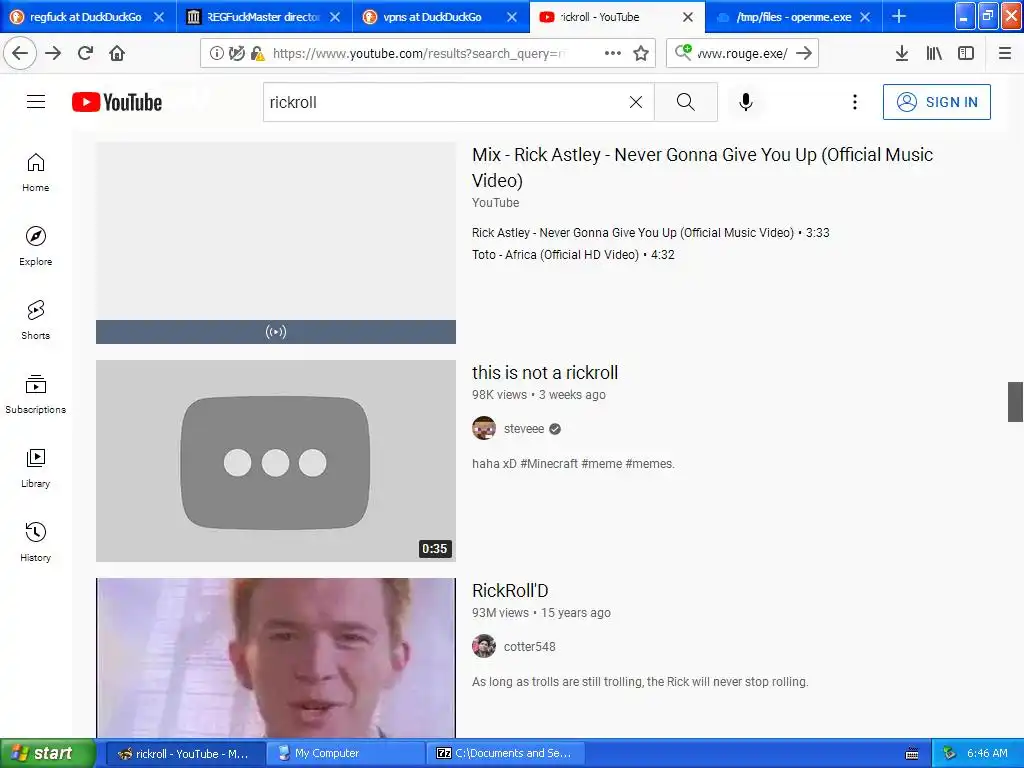Clear the rickroll search text
The width and height of the screenshot is (1024, 768).
(635, 102)
